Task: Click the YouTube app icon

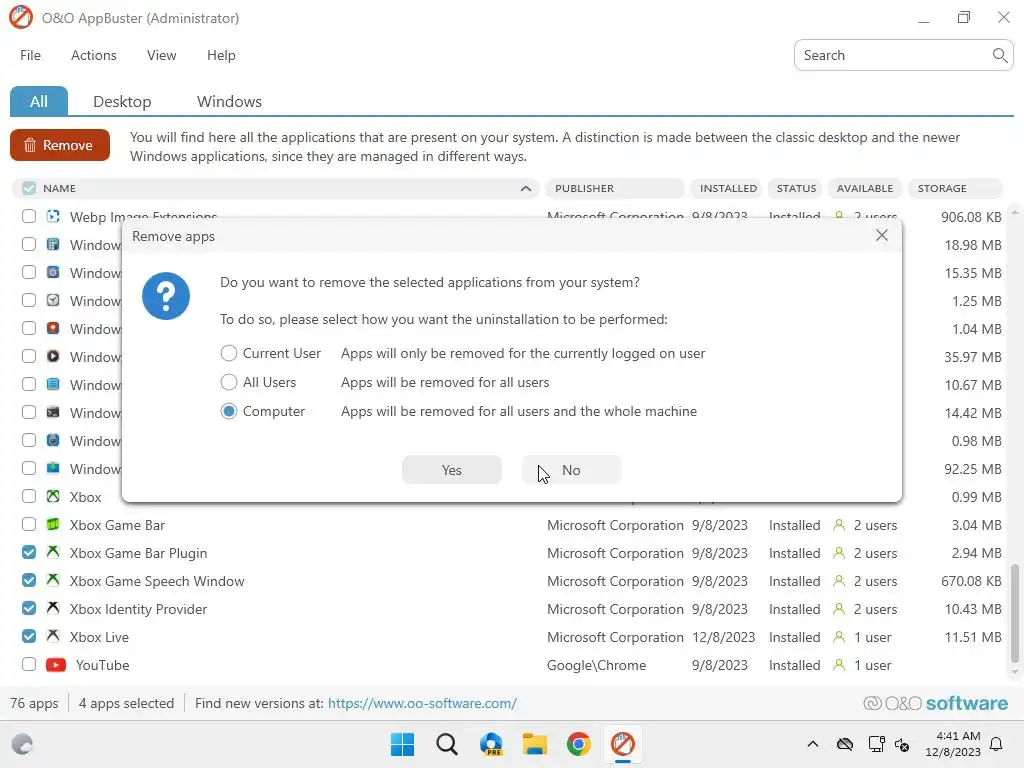Action: point(56,665)
